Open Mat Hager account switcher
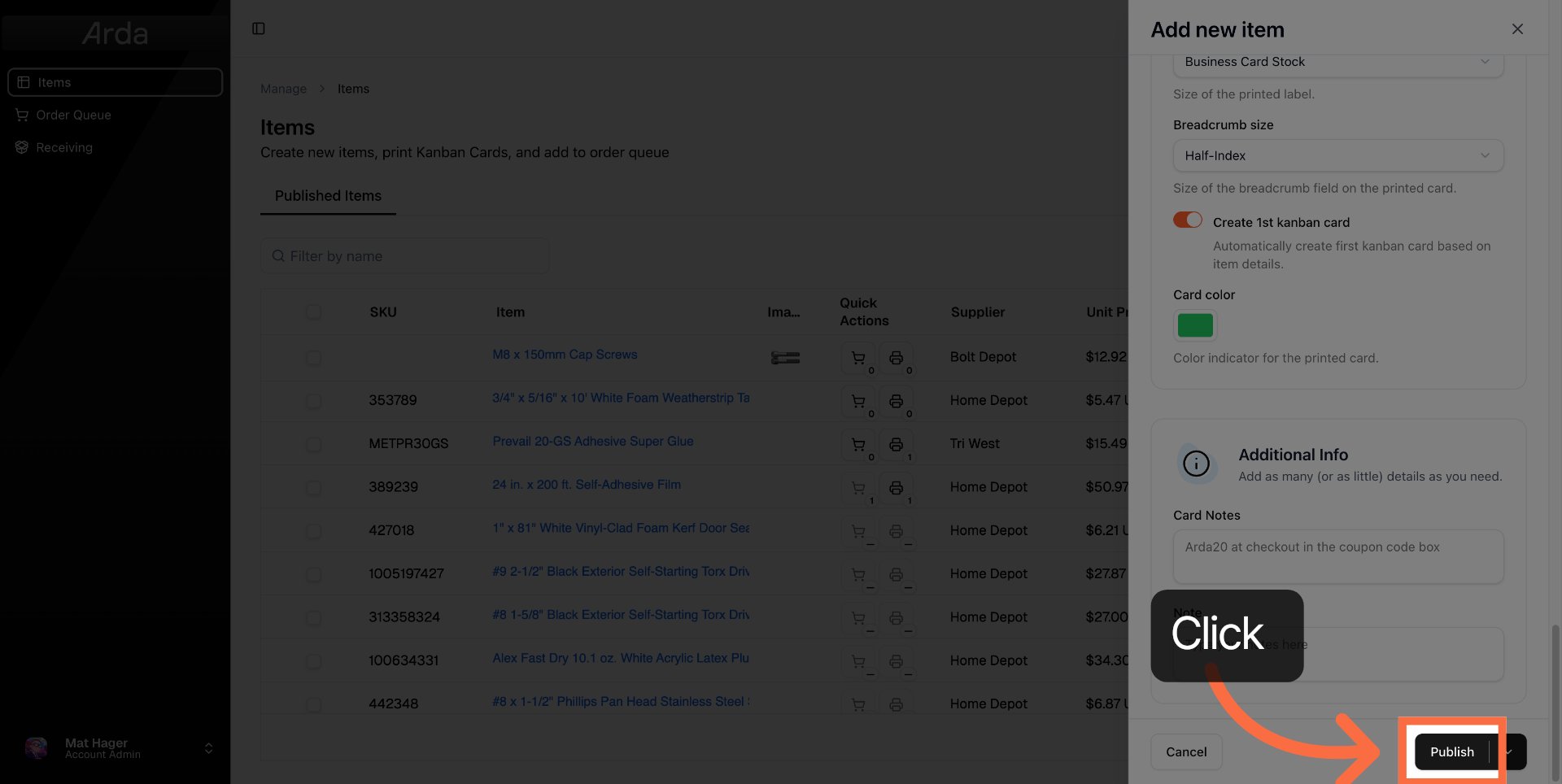The image size is (1562, 784). [x=208, y=748]
